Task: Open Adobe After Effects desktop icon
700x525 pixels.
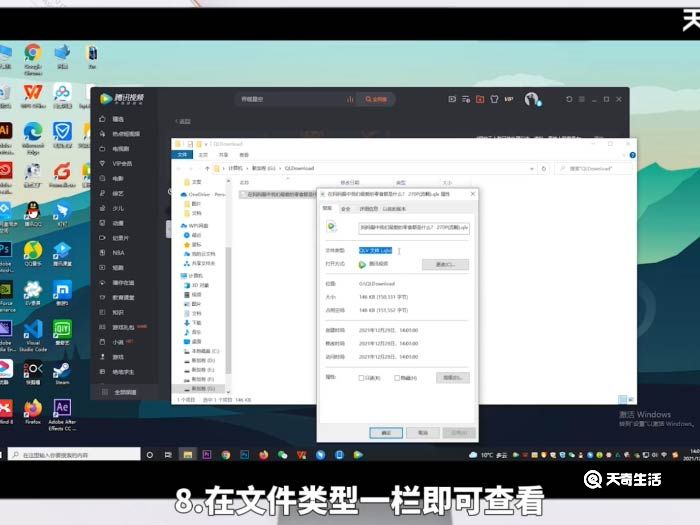Action: tap(62, 415)
